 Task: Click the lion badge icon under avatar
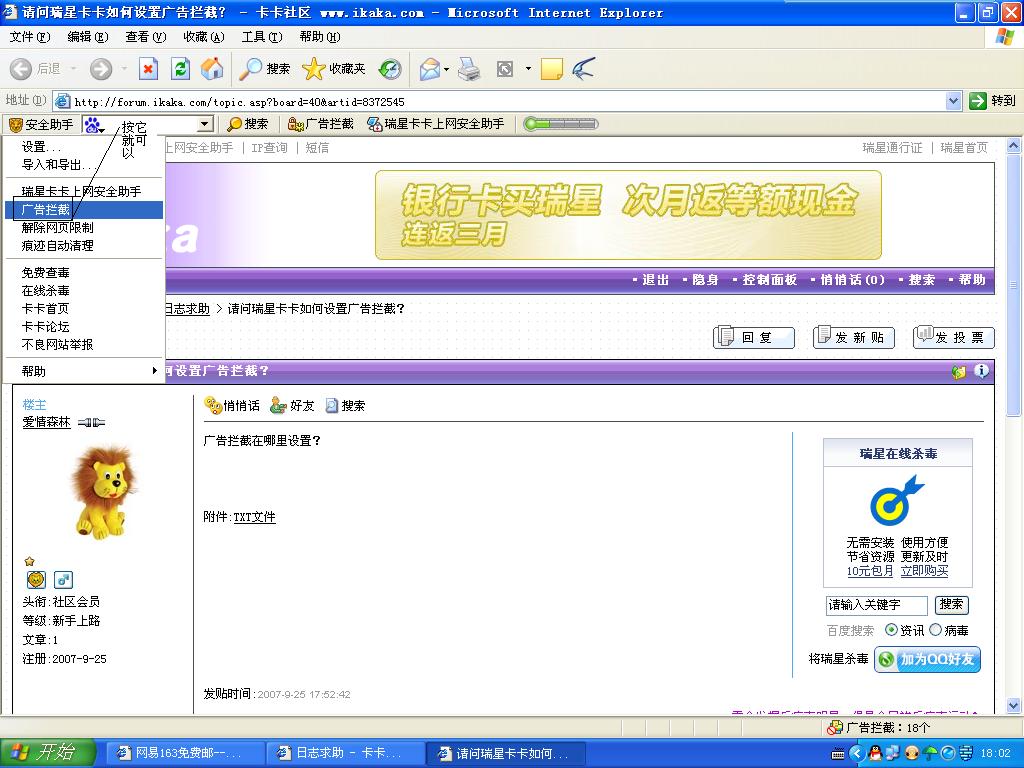pos(36,579)
